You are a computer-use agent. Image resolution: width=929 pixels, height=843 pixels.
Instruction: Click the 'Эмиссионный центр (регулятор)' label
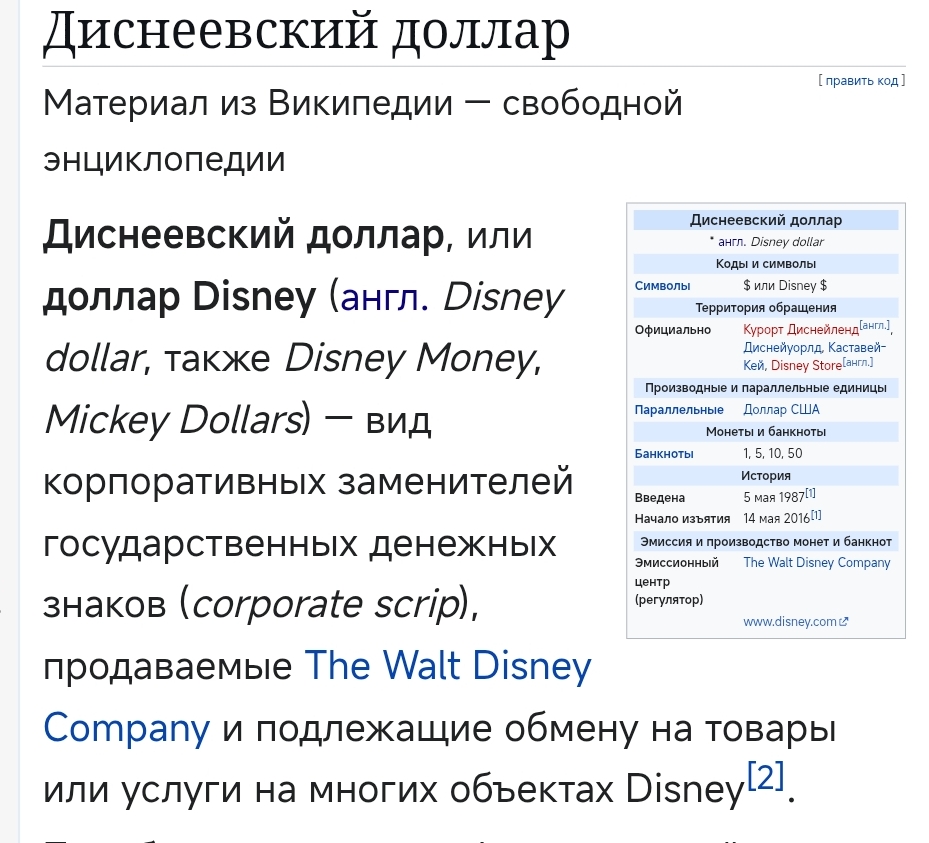[x=677, y=581]
